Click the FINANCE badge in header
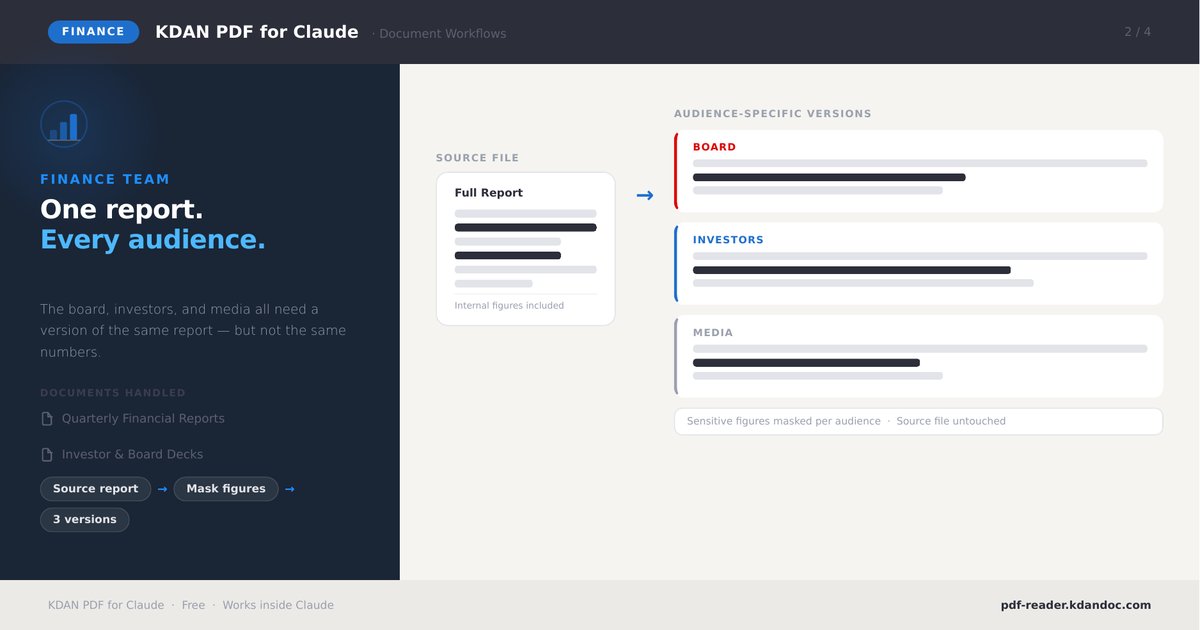 click(93, 32)
